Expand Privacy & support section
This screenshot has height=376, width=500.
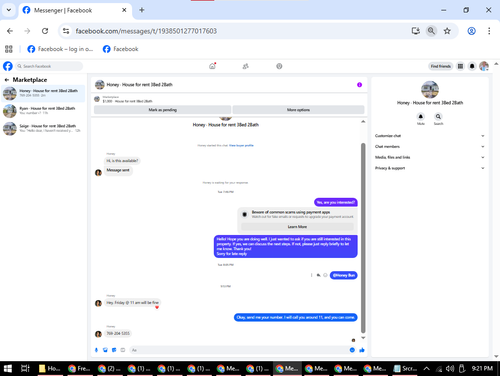(429, 168)
